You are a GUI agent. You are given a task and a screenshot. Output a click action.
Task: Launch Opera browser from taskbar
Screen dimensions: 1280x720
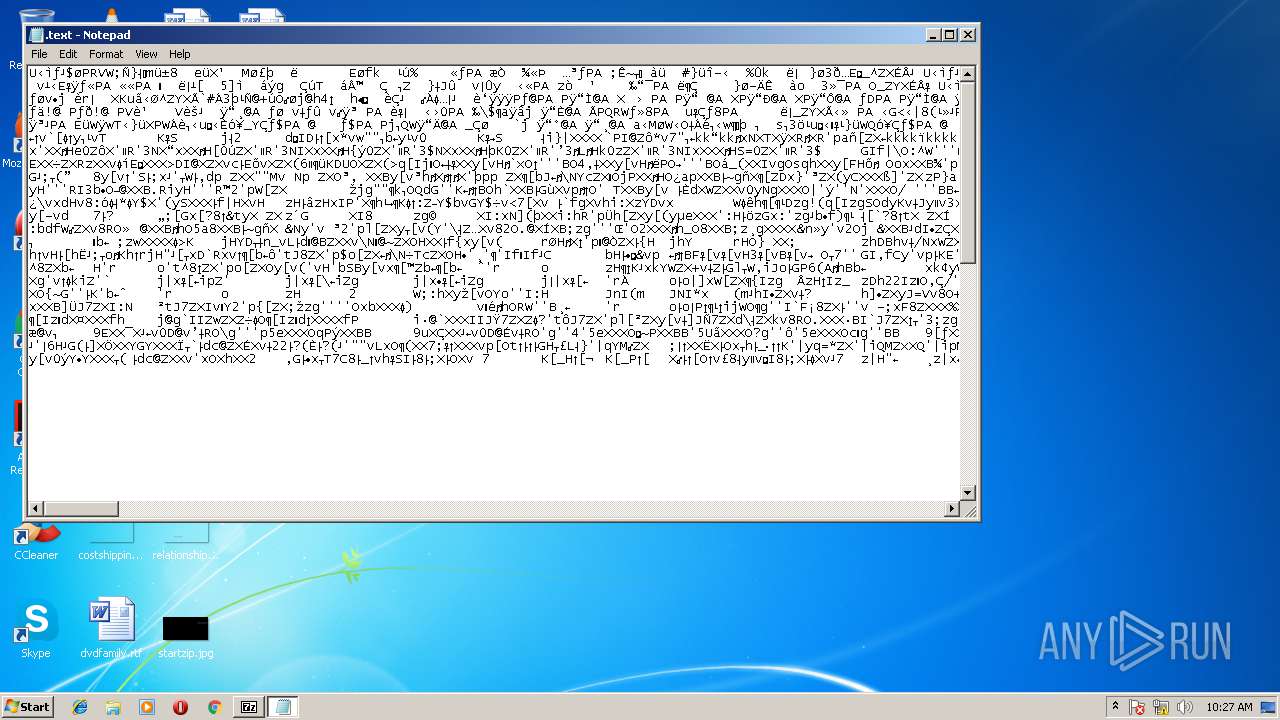[181, 707]
